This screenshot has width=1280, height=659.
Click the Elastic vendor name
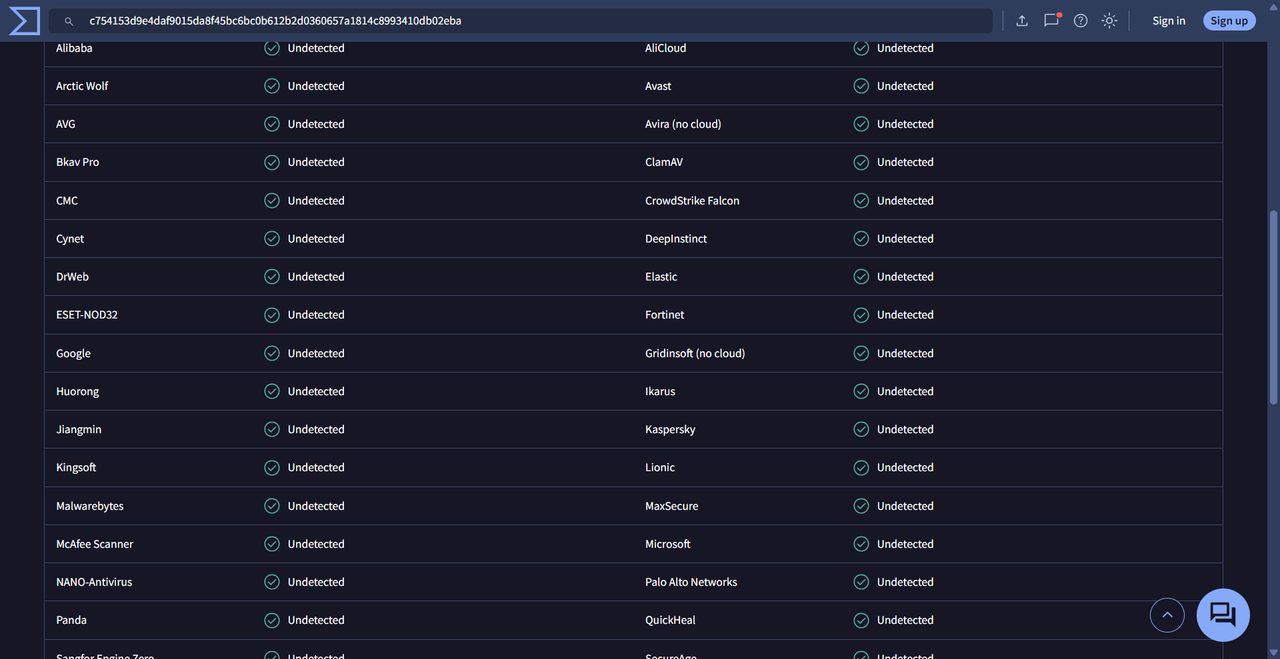(x=661, y=277)
